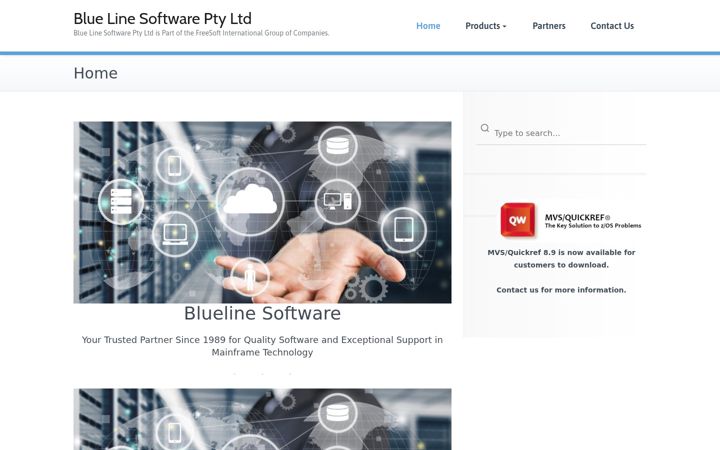Screen dimensions: 720x450
Task: Click the FreeSoft International Group subtitle
Action: click(201, 33)
